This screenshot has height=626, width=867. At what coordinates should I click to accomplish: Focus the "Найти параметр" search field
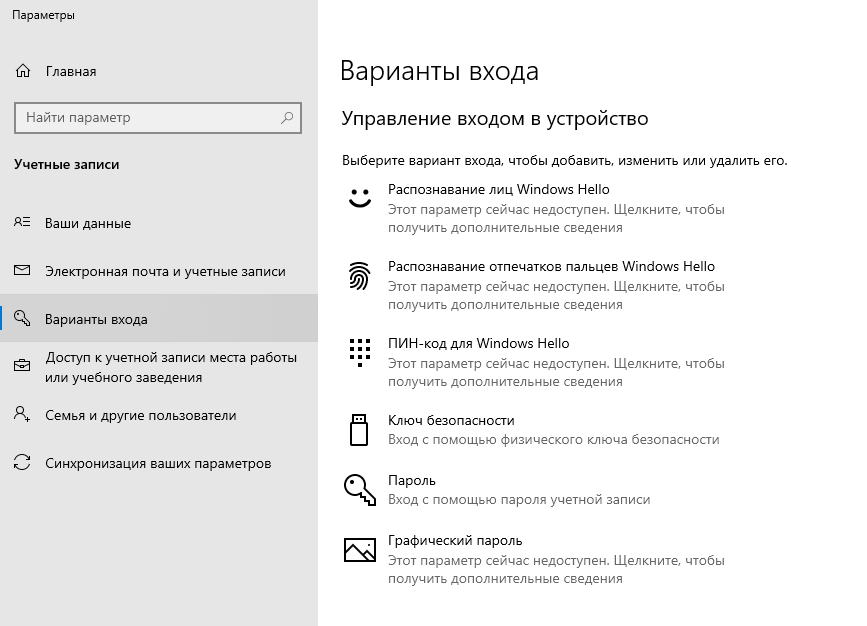tap(158, 118)
